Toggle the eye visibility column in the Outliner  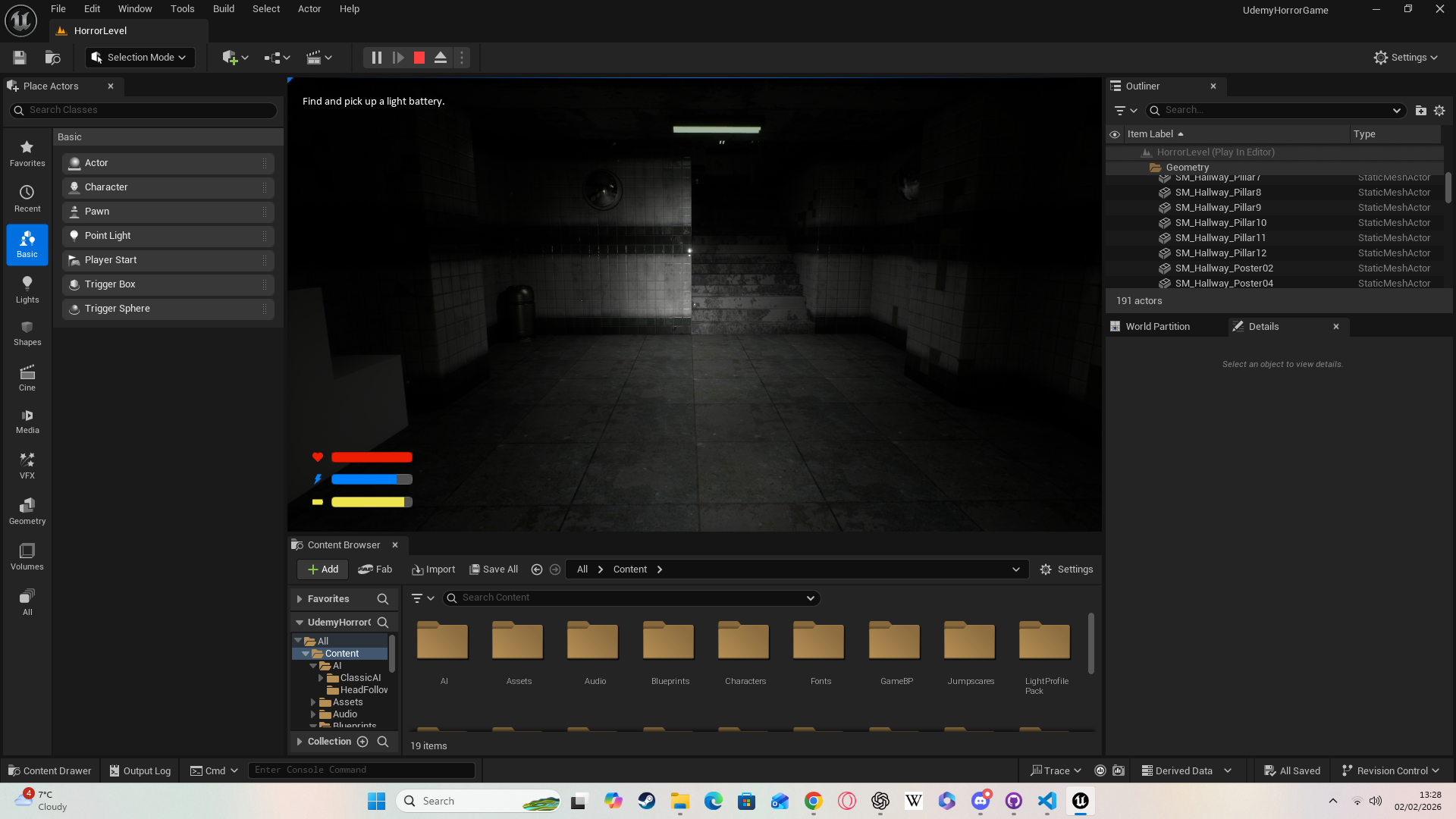[1114, 133]
